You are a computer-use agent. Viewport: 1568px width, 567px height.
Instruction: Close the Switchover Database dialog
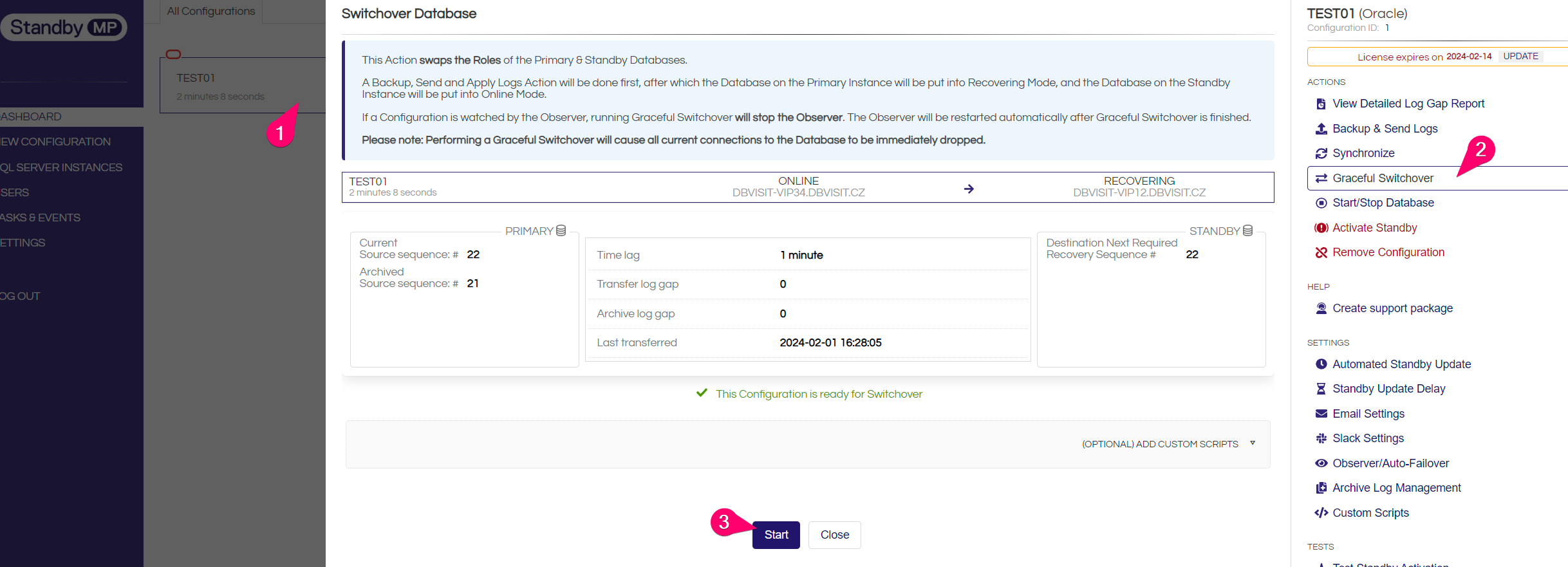click(x=835, y=535)
